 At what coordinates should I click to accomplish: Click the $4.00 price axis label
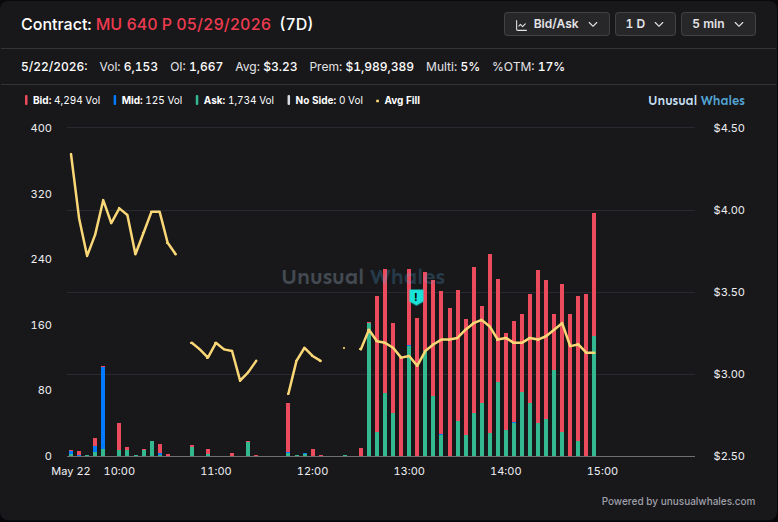pos(729,210)
